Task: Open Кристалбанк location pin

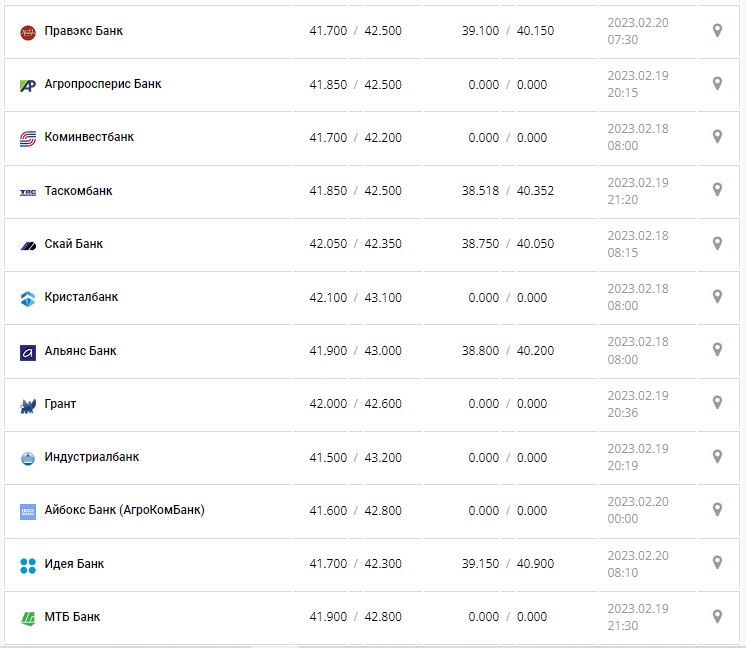Action: click(x=717, y=297)
